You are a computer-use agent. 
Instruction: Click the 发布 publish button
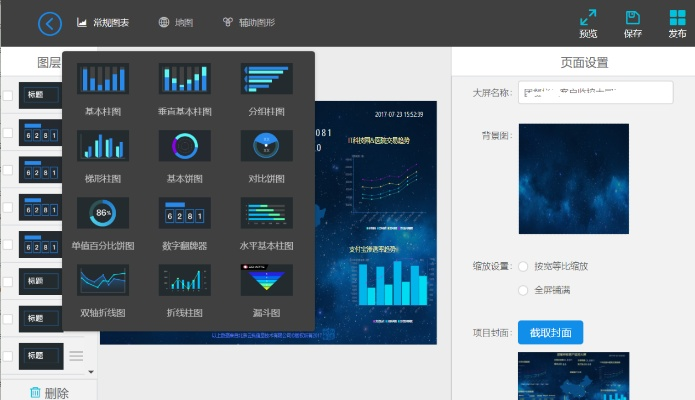click(x=677, y=23)
